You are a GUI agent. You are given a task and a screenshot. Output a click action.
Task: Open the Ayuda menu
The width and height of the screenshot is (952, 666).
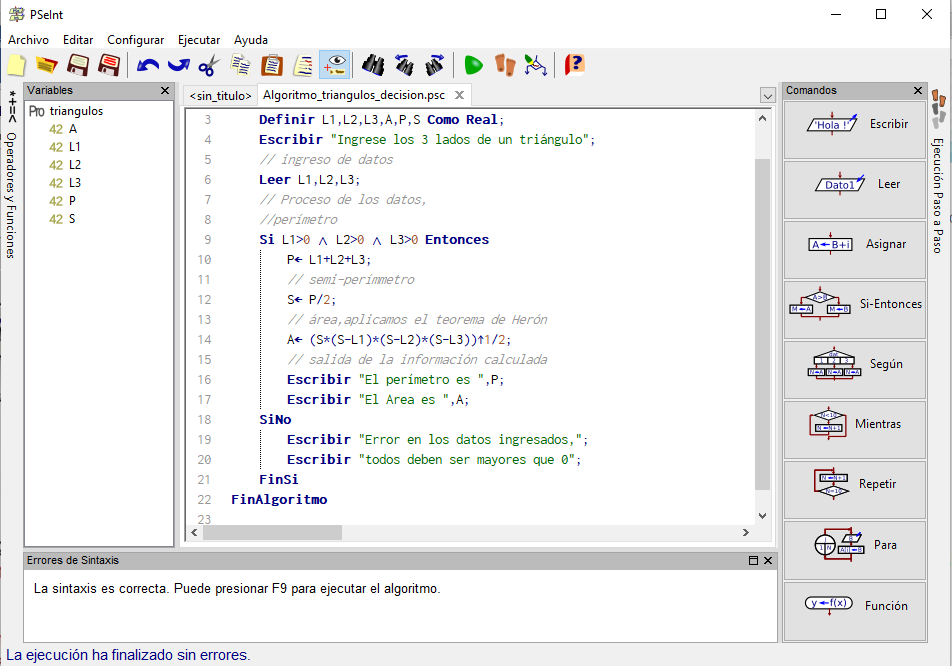coord(251,39)
